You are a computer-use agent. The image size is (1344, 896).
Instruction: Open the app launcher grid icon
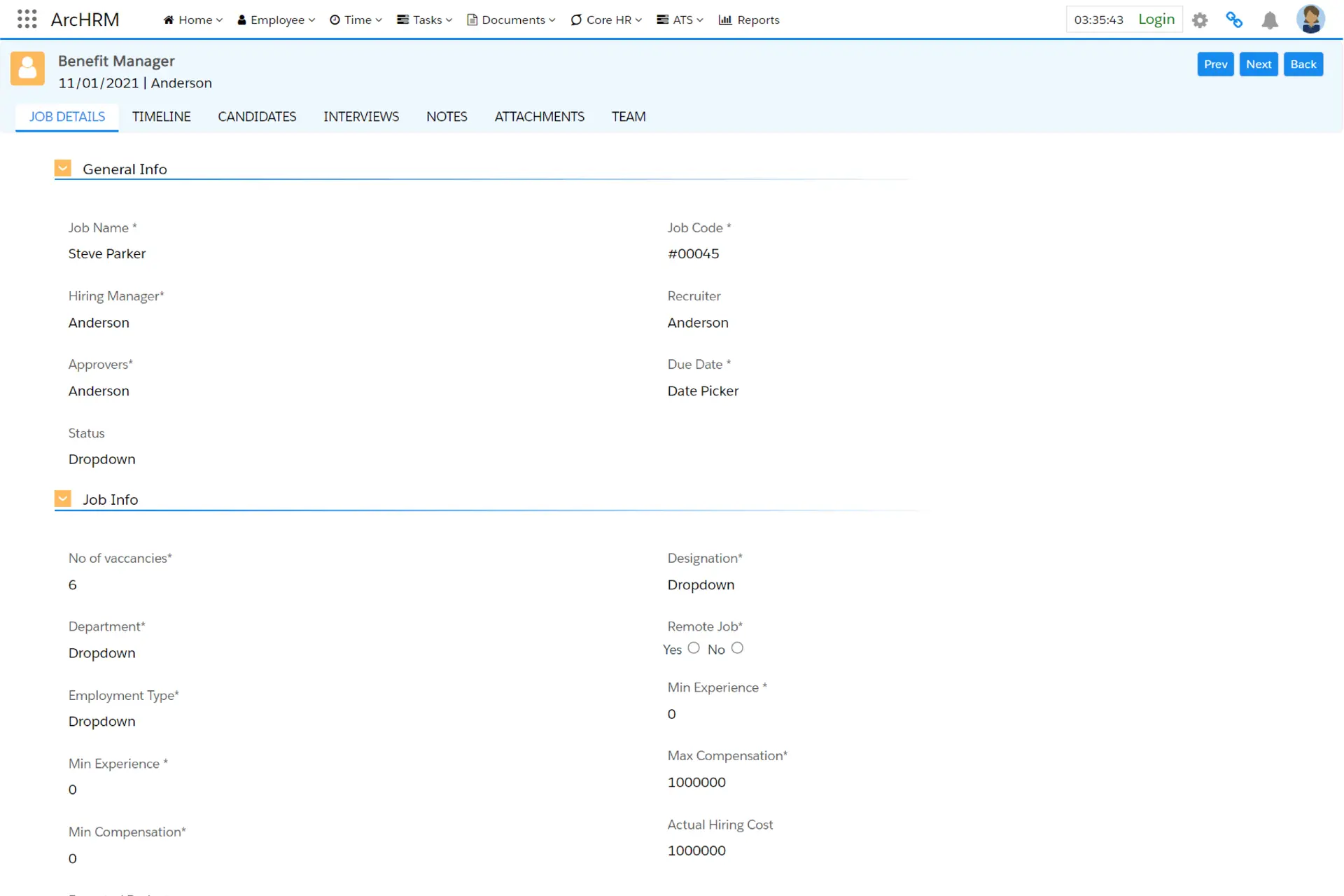27,19
